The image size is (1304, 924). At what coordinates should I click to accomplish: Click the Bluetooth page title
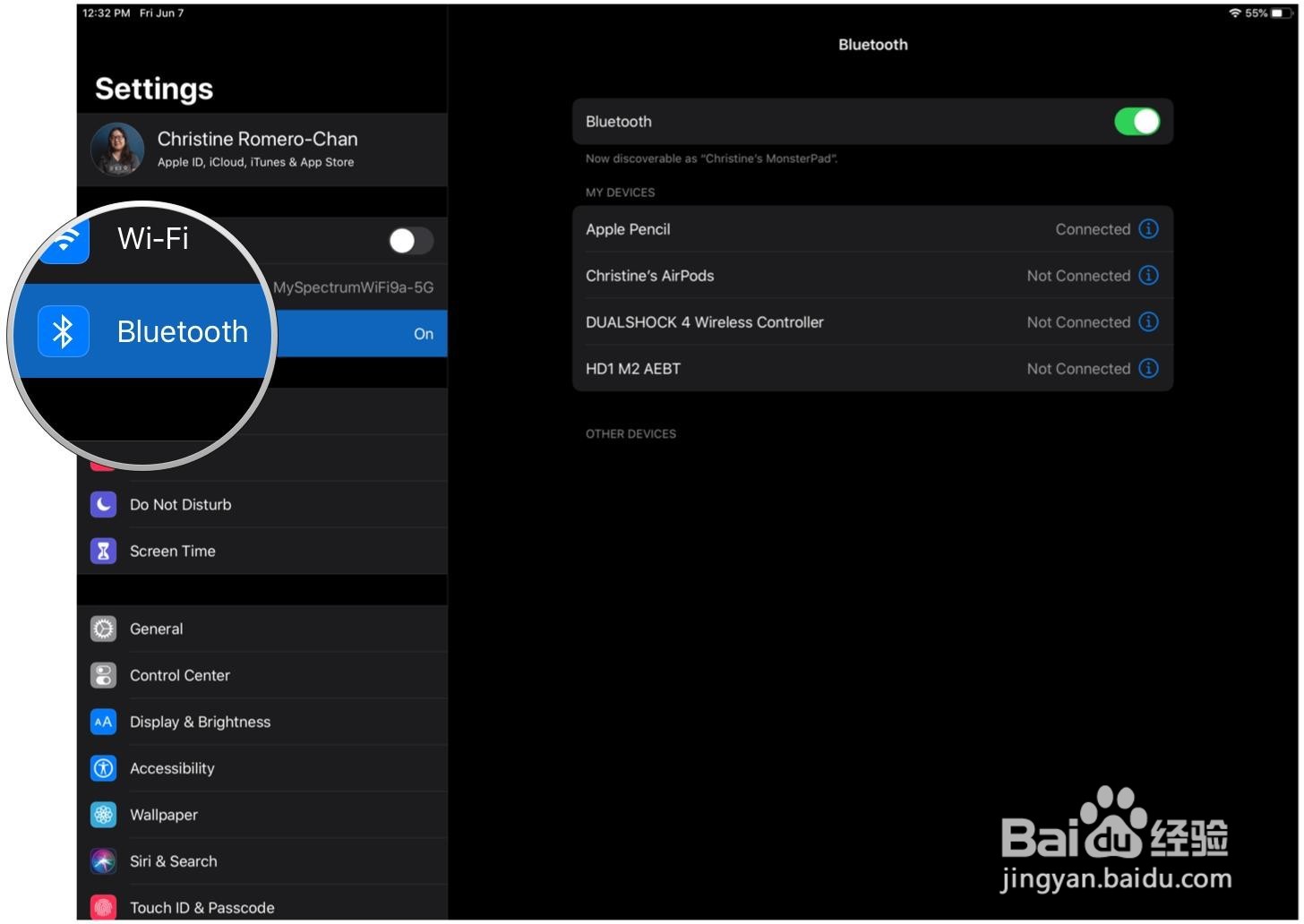click(872, 45)
